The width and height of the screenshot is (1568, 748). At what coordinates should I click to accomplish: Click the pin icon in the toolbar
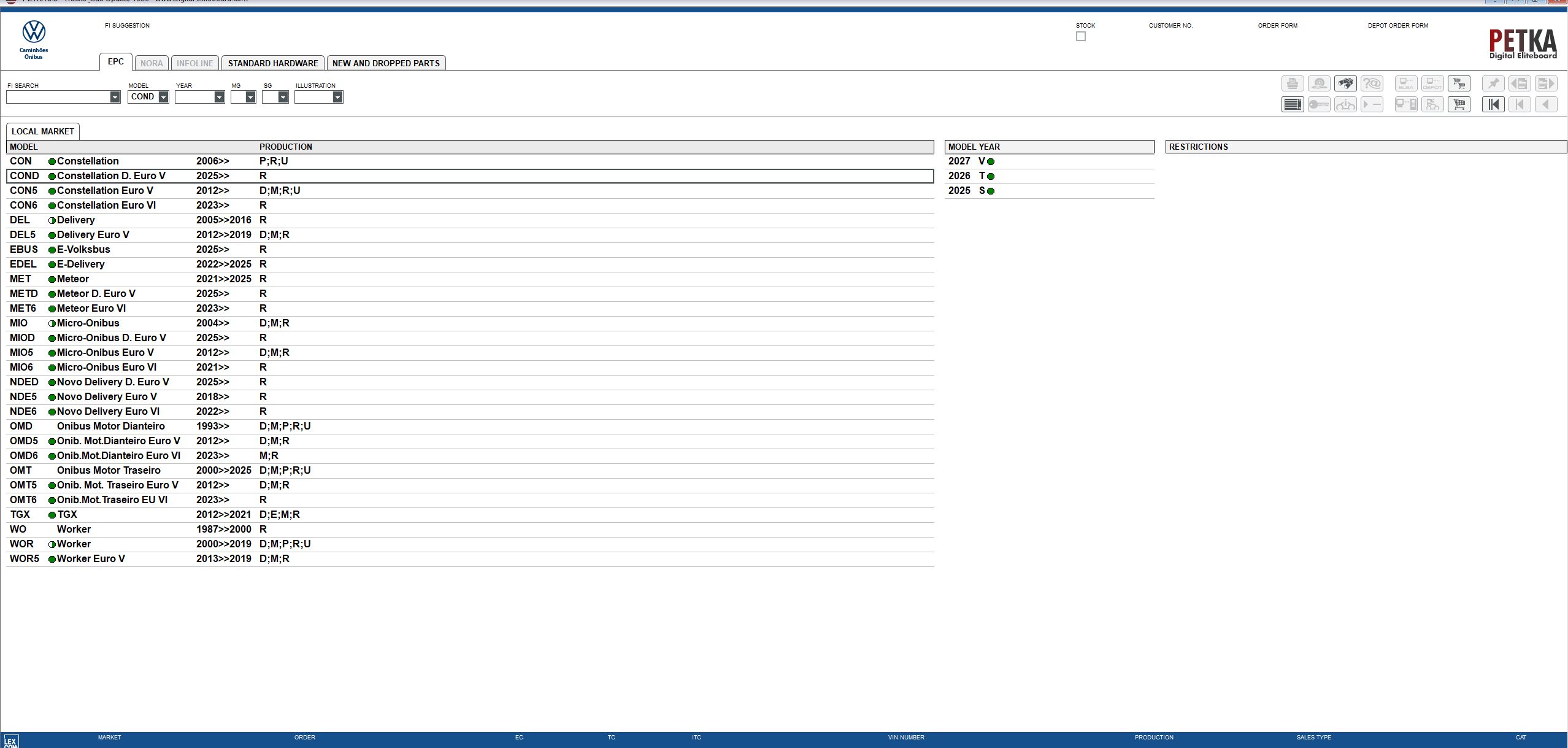pos(1494,83)
